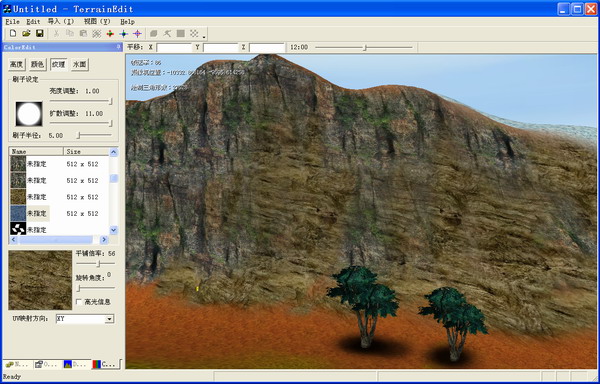Open the 视图(V) view menu
600x384 pixels.
point(97,22)
